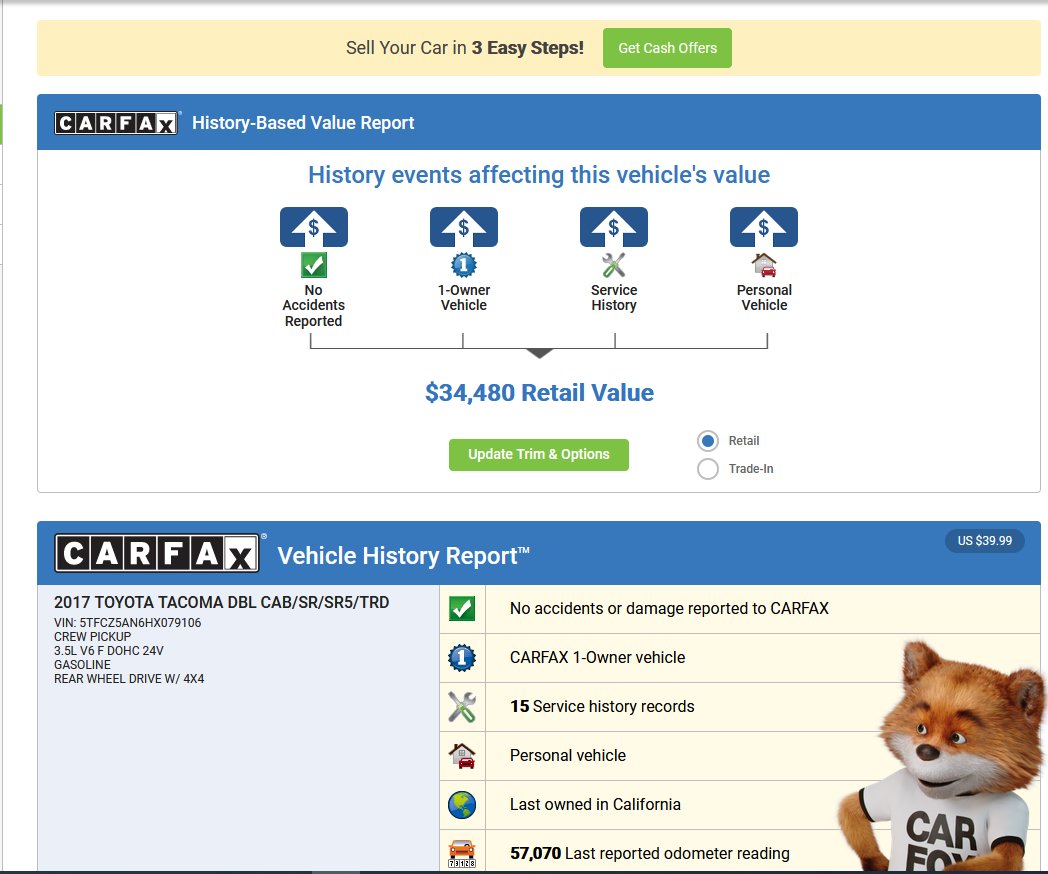Click 'History events affecting this vehicle's value' heading
Image resolution: width=1048 pixels, height=874 pixels.
click(539, 175)
